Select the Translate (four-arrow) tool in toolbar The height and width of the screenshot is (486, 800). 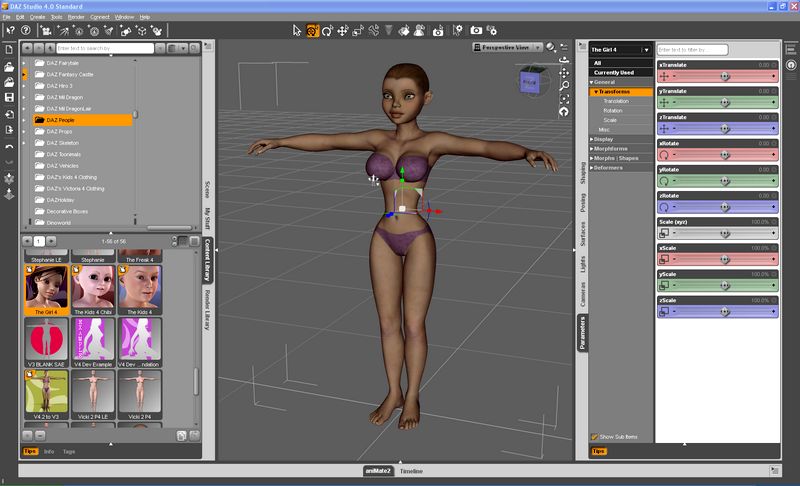342,31
